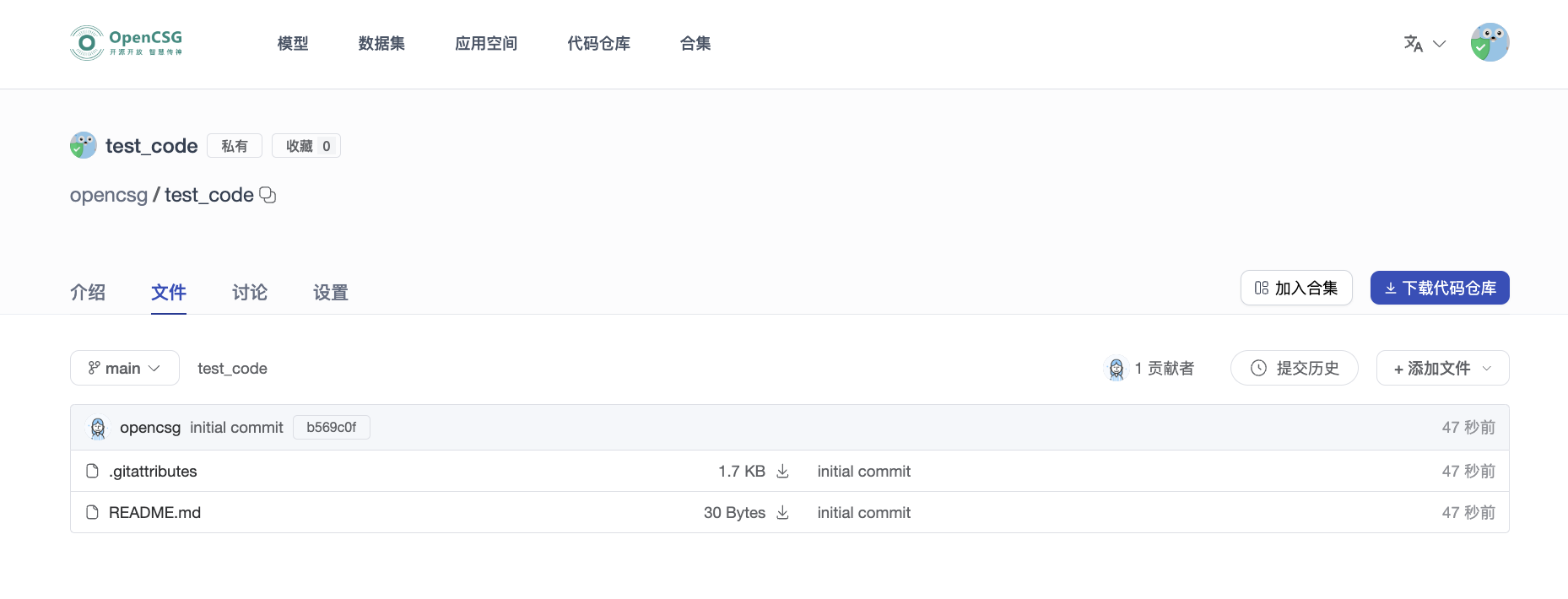Open the user avatar in header

click(1490, 42)
